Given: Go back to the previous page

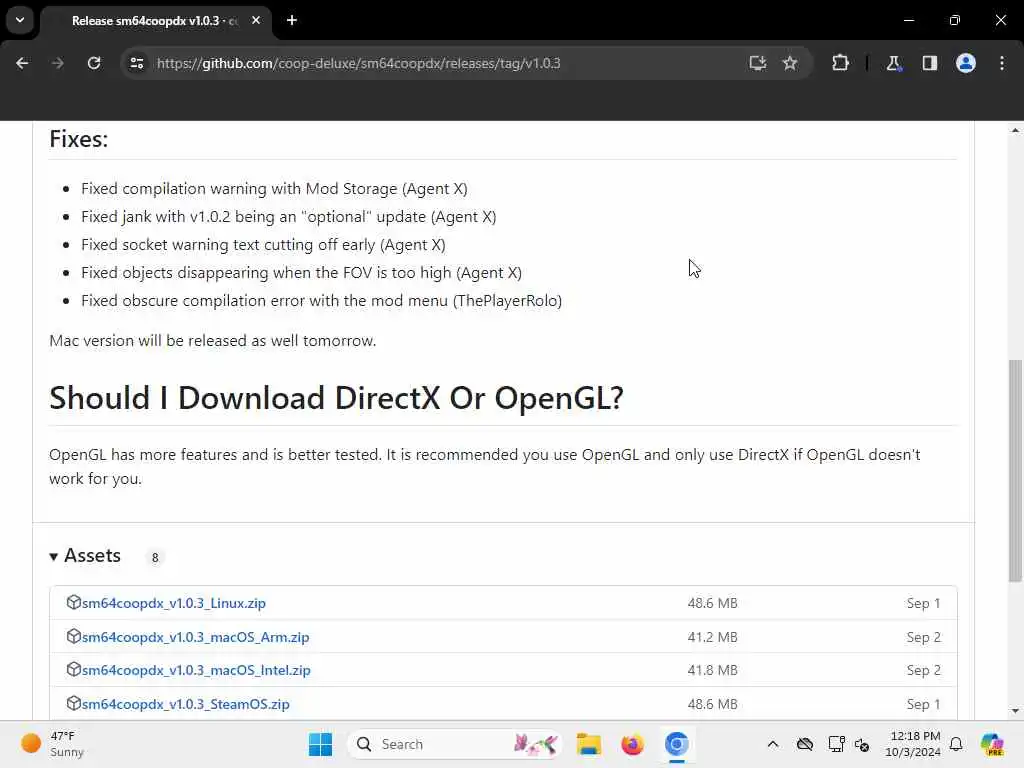Looking at the screenshot, I should pyautogui.click(x=22, y=63).
